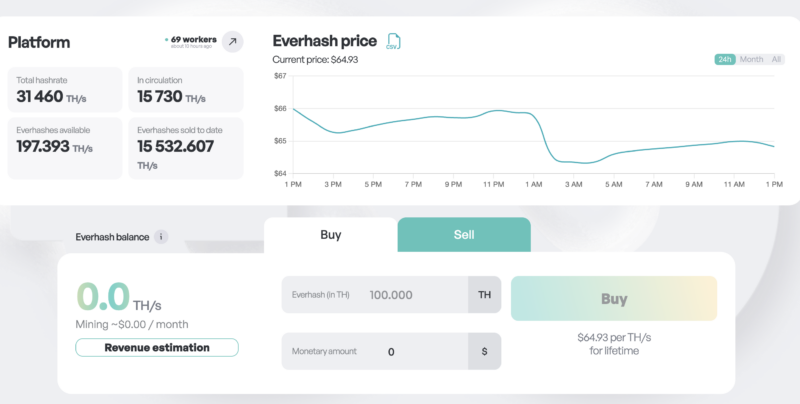800x404 pixels.
Task: Show All time price range
Action: 776,60
